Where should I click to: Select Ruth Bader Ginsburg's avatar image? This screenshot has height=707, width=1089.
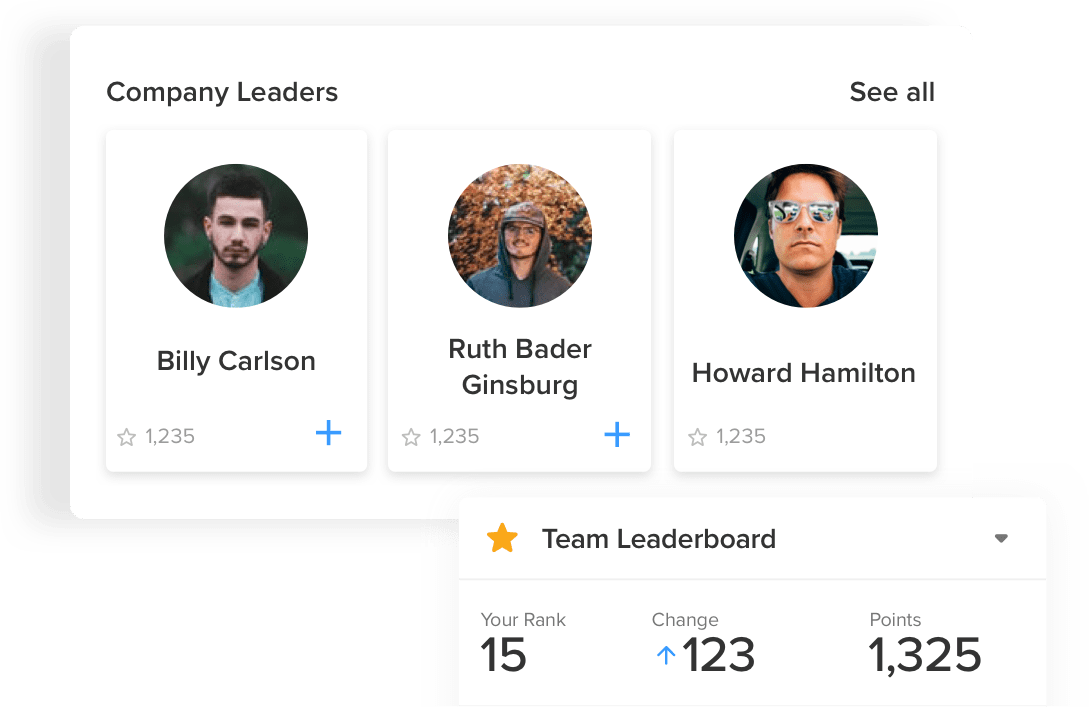pyautogui.click(x=520, y=236)
